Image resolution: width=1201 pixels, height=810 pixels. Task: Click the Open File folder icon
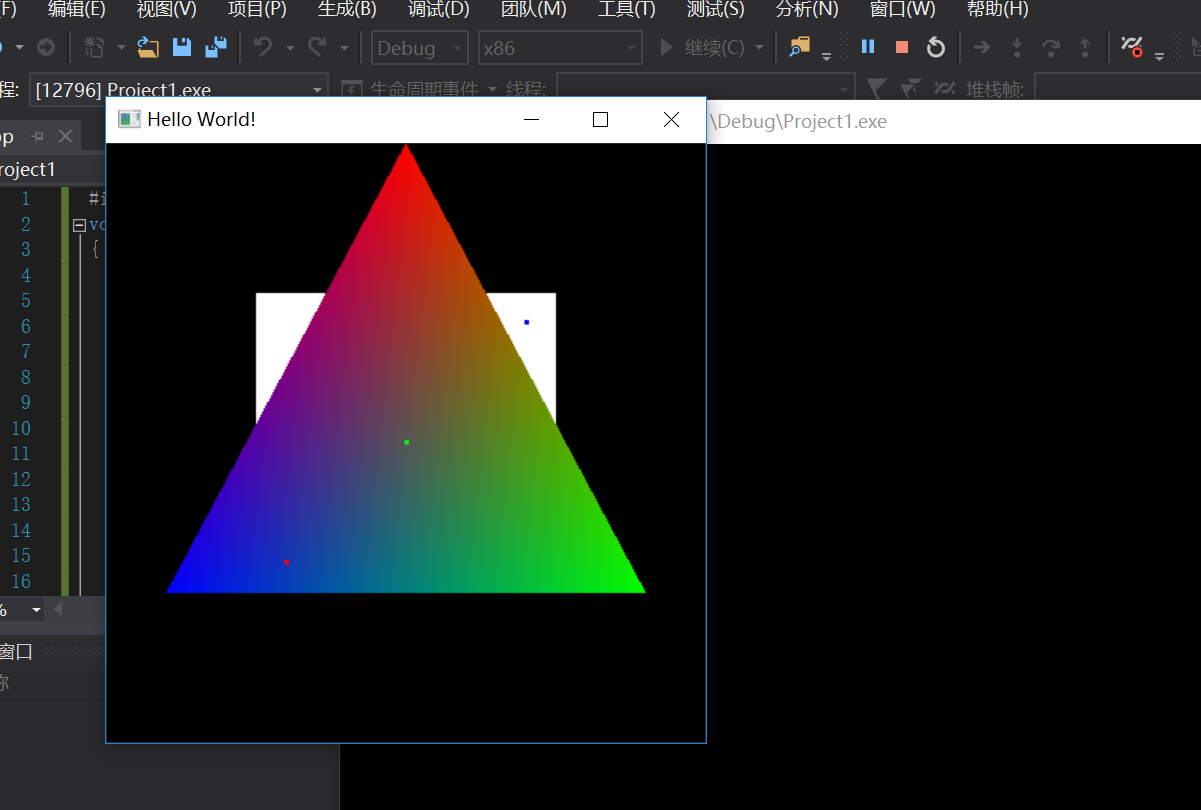148,47
